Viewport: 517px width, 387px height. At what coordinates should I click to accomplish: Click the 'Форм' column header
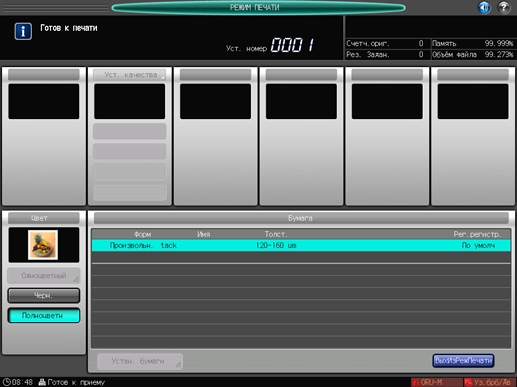(142, 234)
